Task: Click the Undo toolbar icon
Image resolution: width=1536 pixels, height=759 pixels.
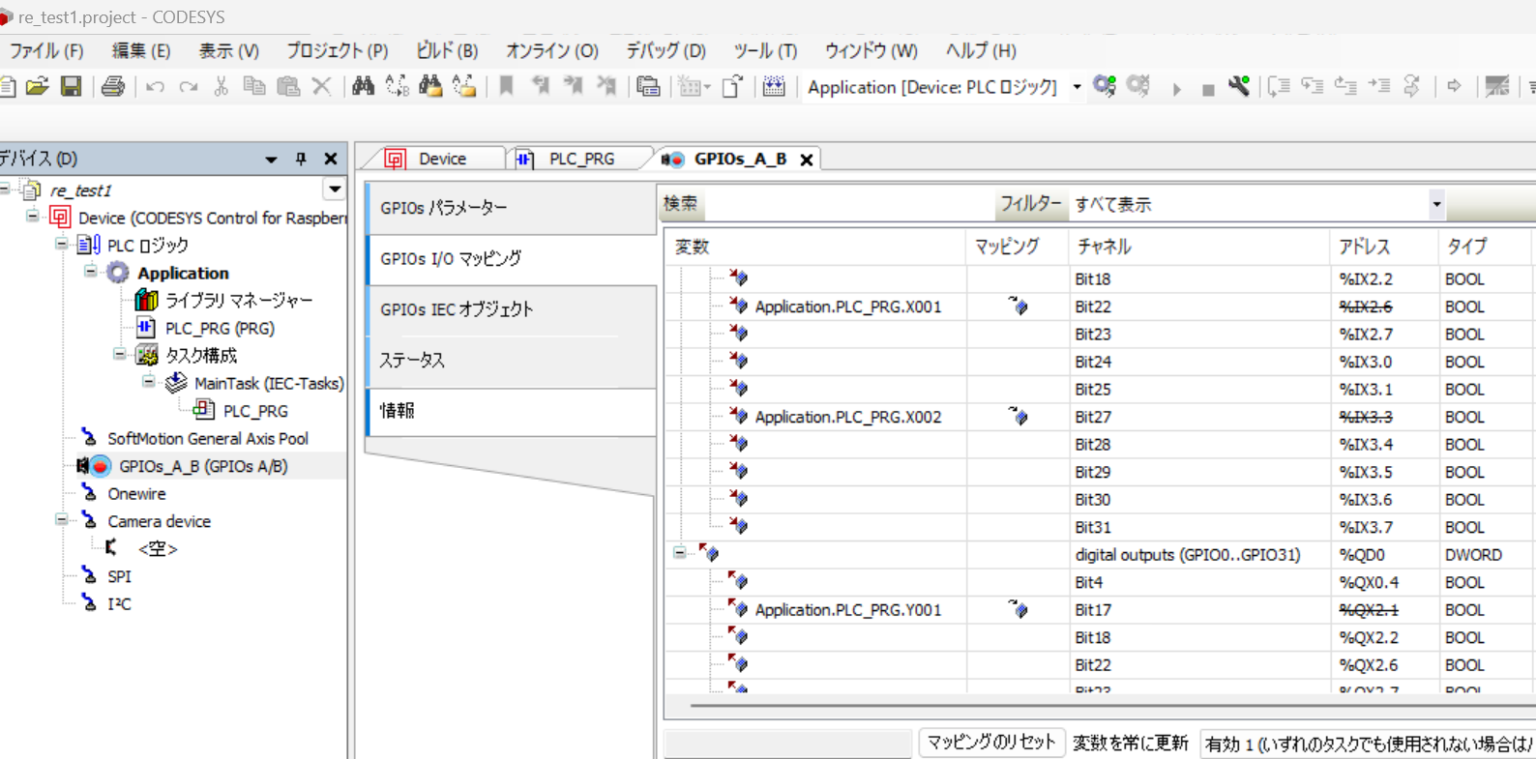Action: [152, 86]
